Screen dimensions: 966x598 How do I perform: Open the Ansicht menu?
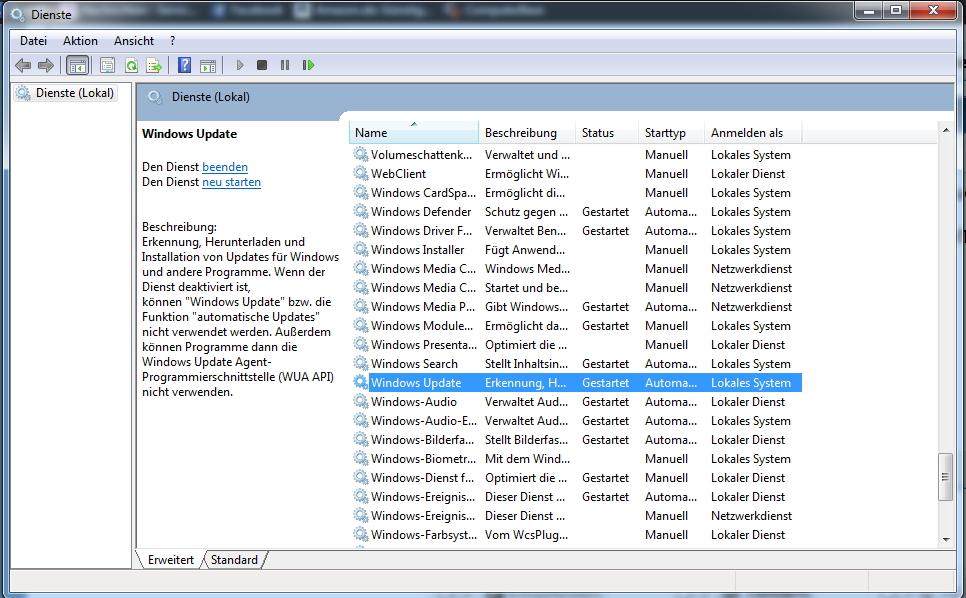(x=134, y=41)
